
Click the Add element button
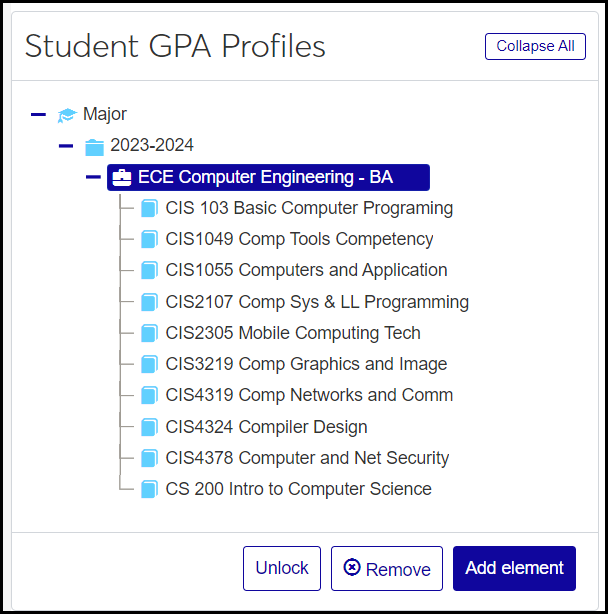point(514,568)
